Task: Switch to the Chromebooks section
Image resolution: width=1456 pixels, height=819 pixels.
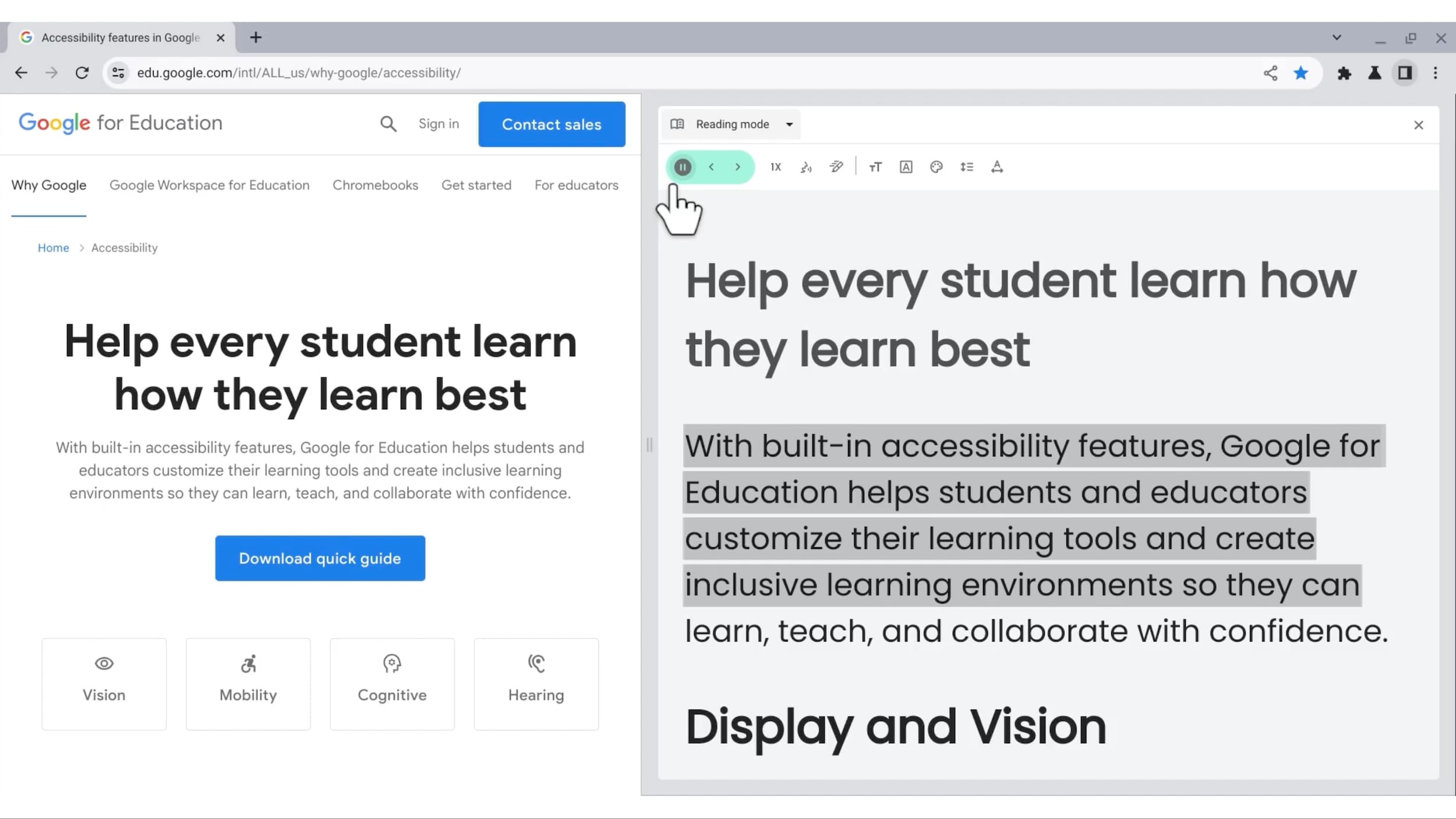Action: (376, 185)
